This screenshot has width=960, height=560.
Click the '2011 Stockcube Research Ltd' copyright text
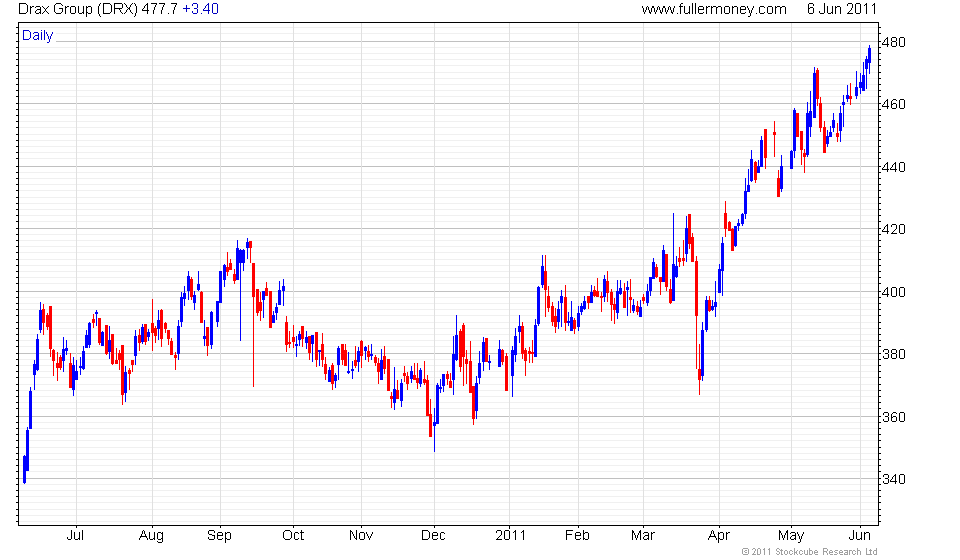(809, 552)
